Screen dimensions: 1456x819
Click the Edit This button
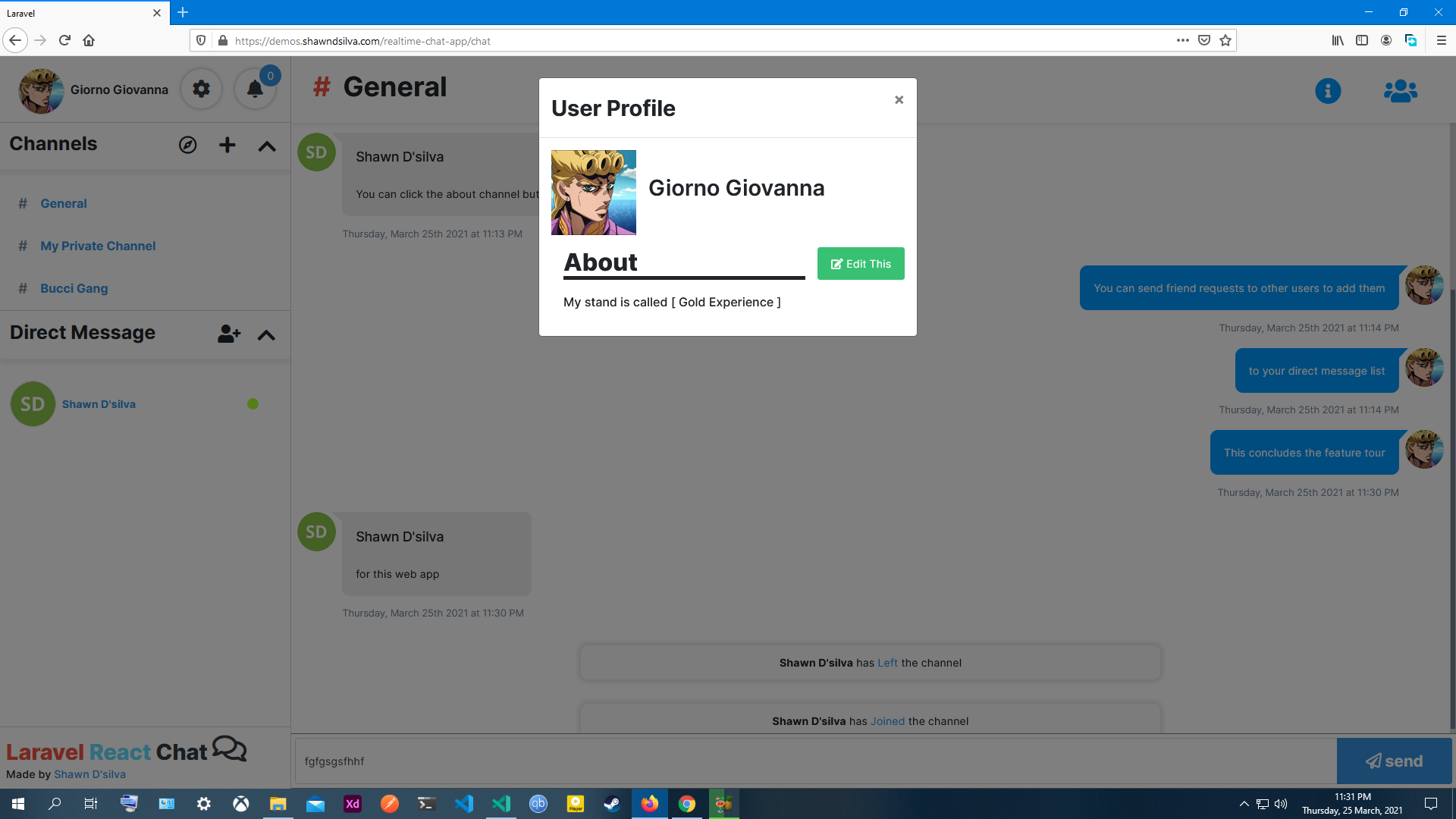pos(860,264)
